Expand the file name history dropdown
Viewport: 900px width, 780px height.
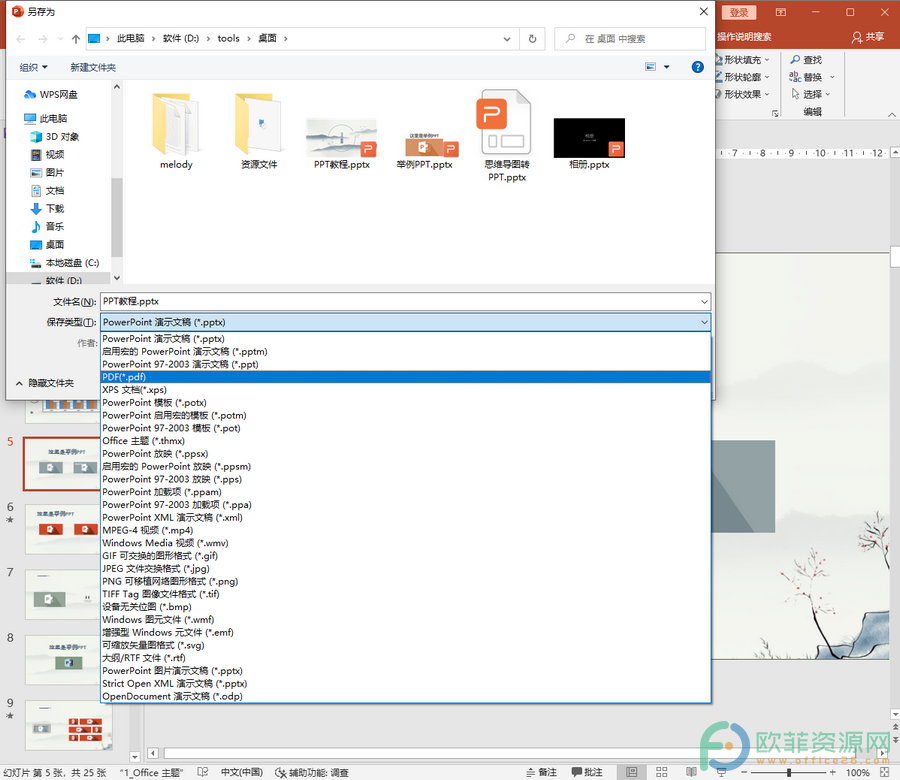coord(704,301)
